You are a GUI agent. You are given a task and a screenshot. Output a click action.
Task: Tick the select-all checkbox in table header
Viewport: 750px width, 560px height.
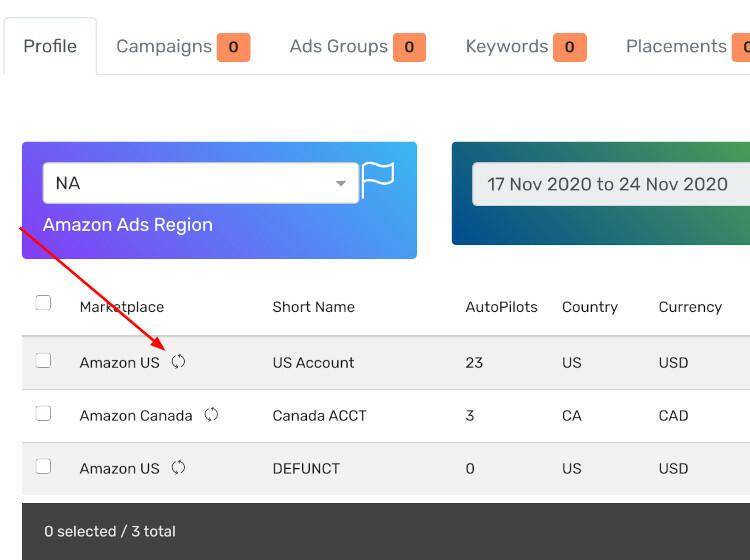coord(43,303)
